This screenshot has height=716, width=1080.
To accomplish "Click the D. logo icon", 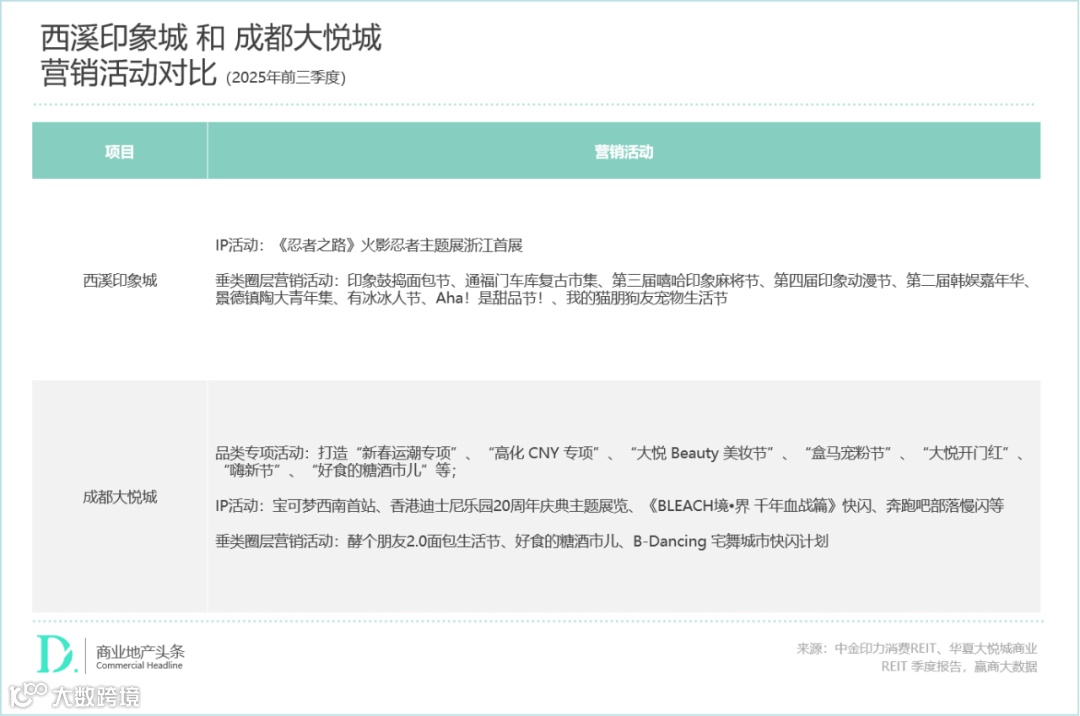I will click(56, 653).
